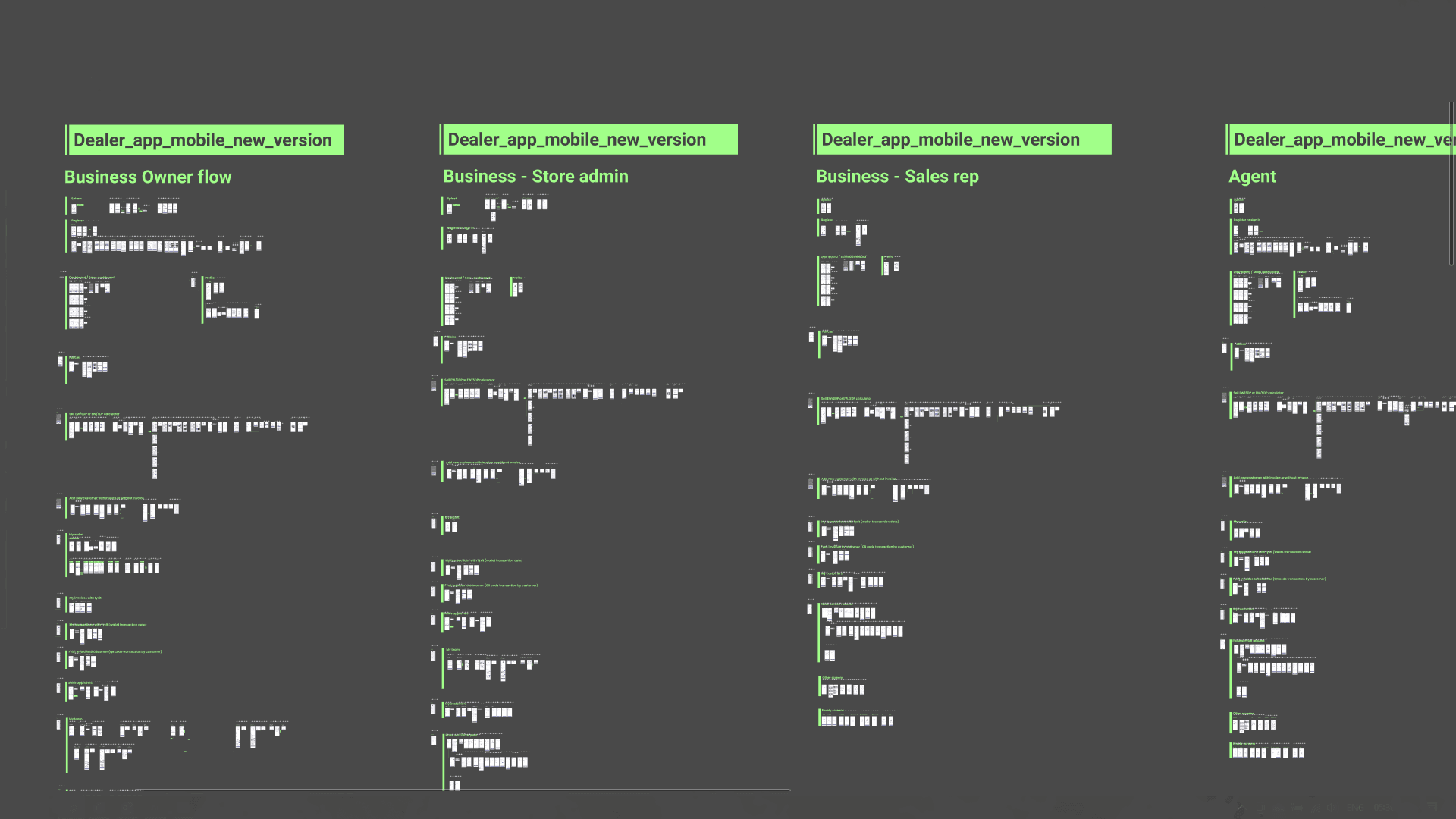Select the 'Other screens' label under Sales rep
The image size is (1456, 819).
pos(832,678)
